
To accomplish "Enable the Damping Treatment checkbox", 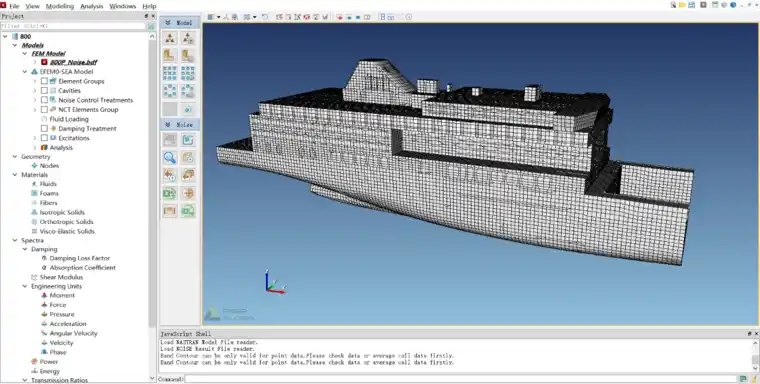I will [x=44, y=128].
